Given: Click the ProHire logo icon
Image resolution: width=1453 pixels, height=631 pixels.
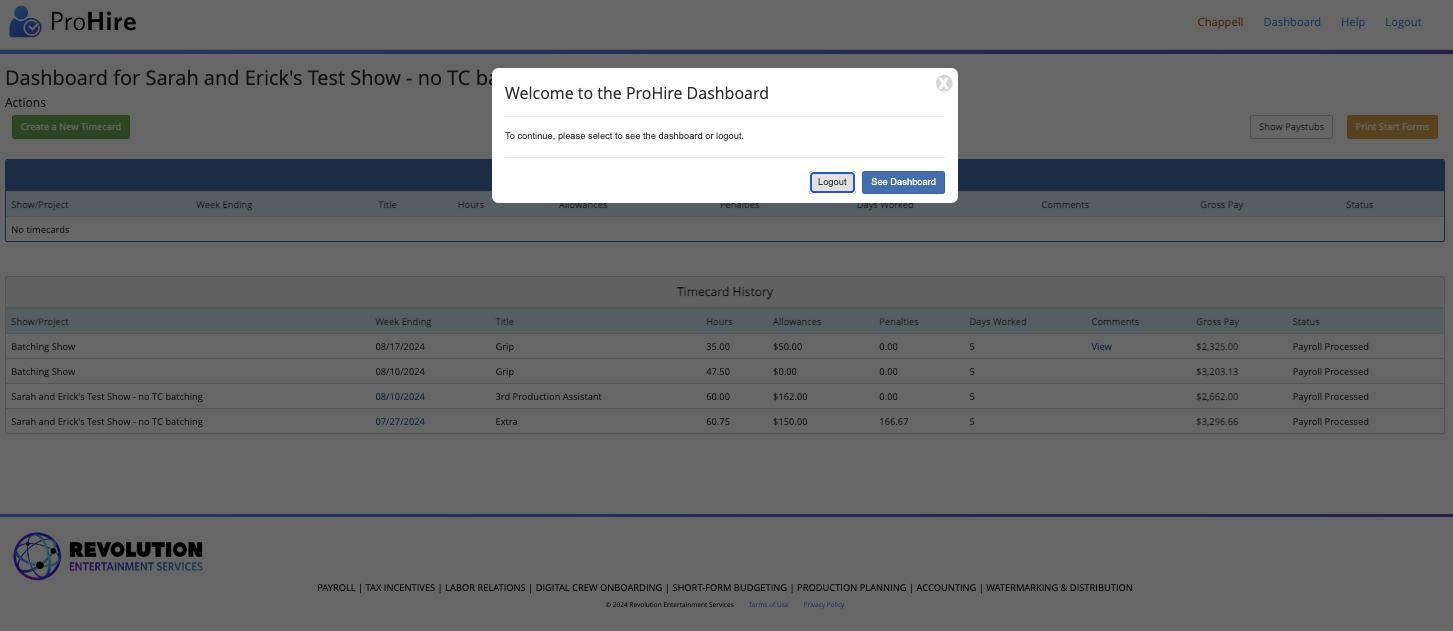Looking at the screenshot, I should point(25,21).
